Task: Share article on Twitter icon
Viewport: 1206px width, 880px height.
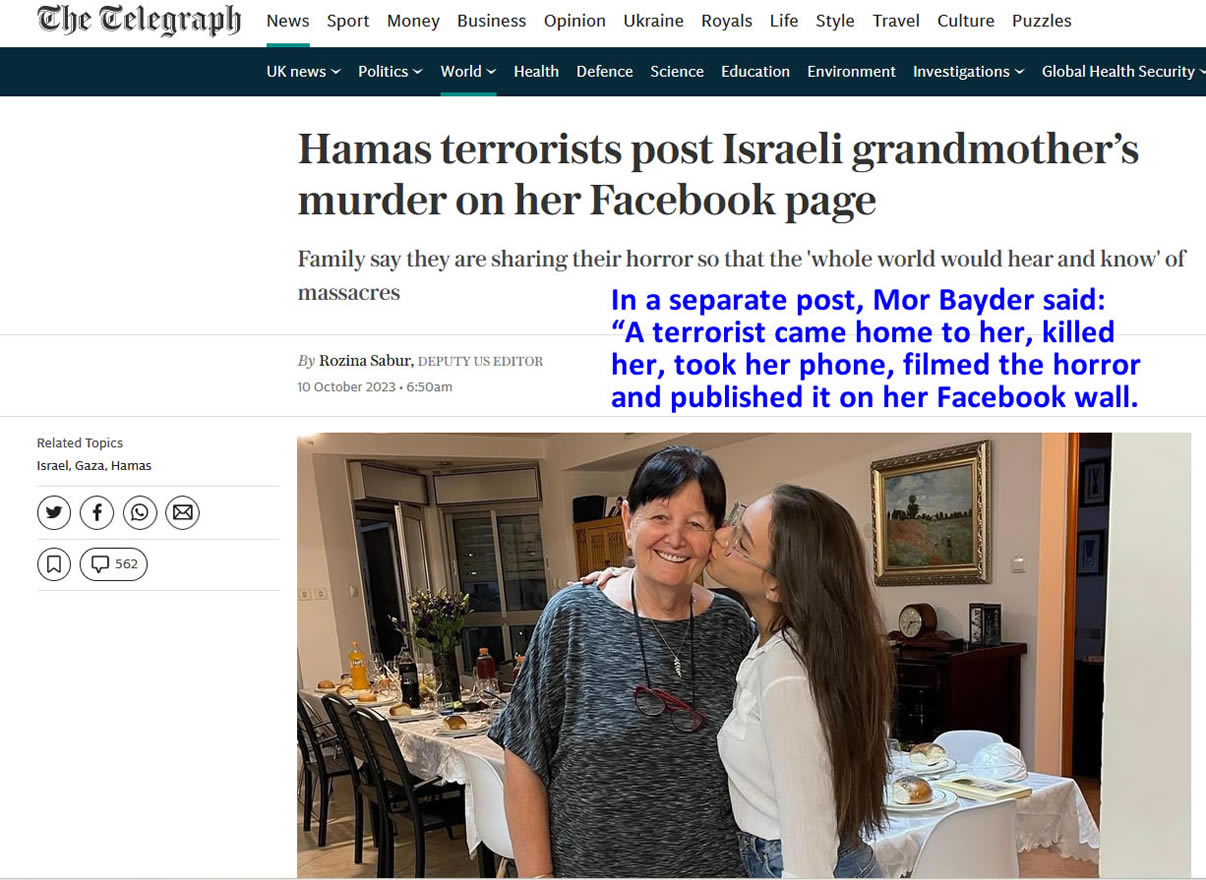Action: tap(54, 513)
